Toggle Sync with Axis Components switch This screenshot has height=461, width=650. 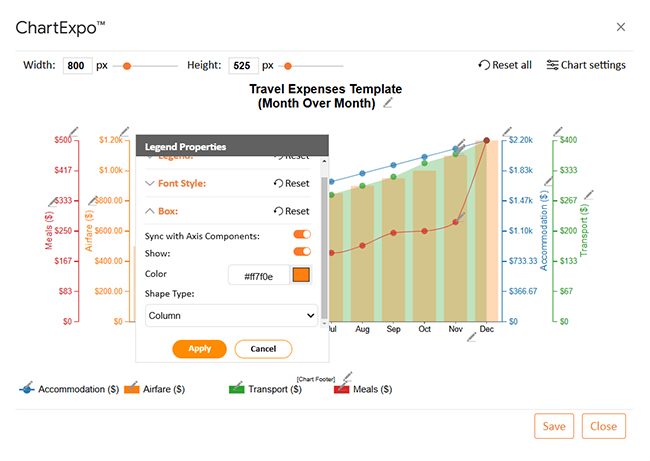coord(302,234)
